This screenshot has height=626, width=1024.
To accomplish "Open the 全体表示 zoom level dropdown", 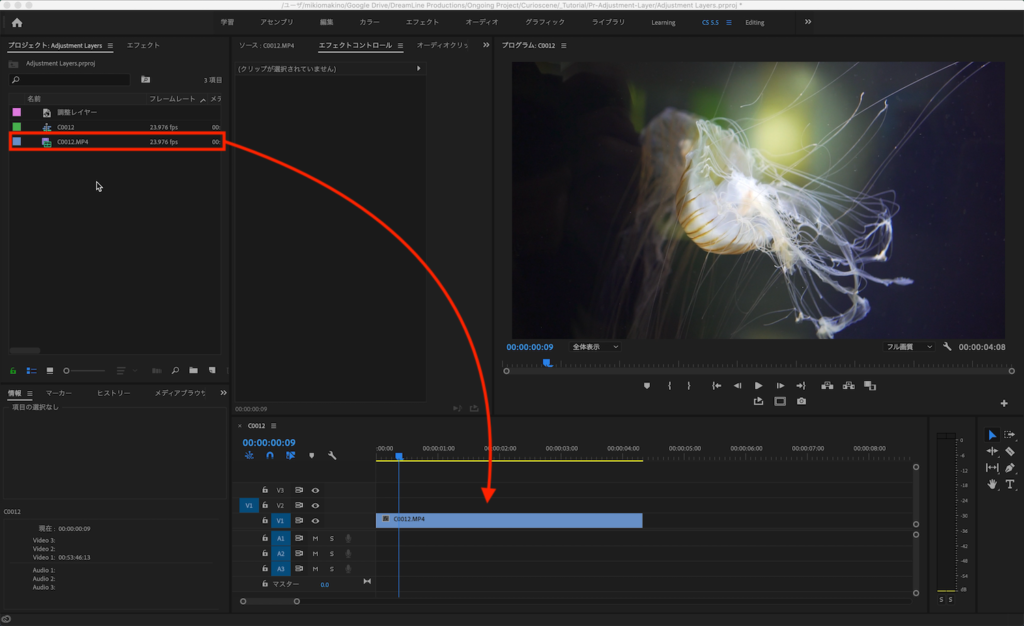I will pyautogui.click(x=594, y=347).
